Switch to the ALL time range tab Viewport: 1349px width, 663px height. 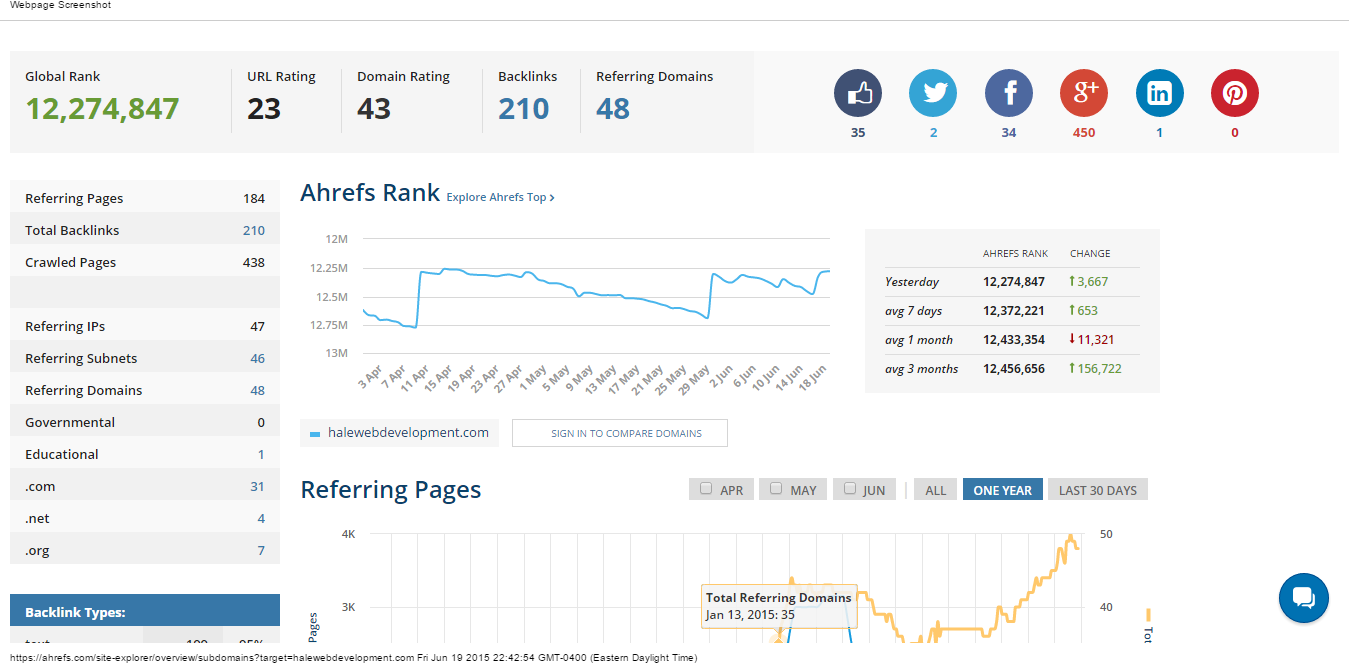(935, 490)
